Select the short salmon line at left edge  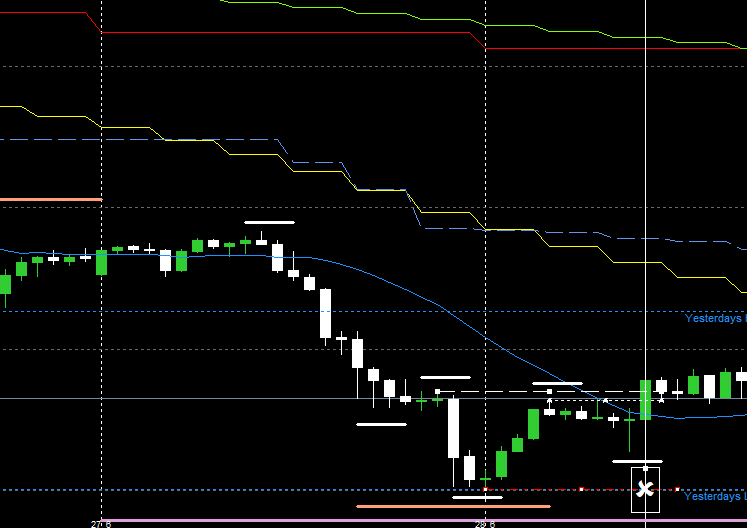pos(50,200)
